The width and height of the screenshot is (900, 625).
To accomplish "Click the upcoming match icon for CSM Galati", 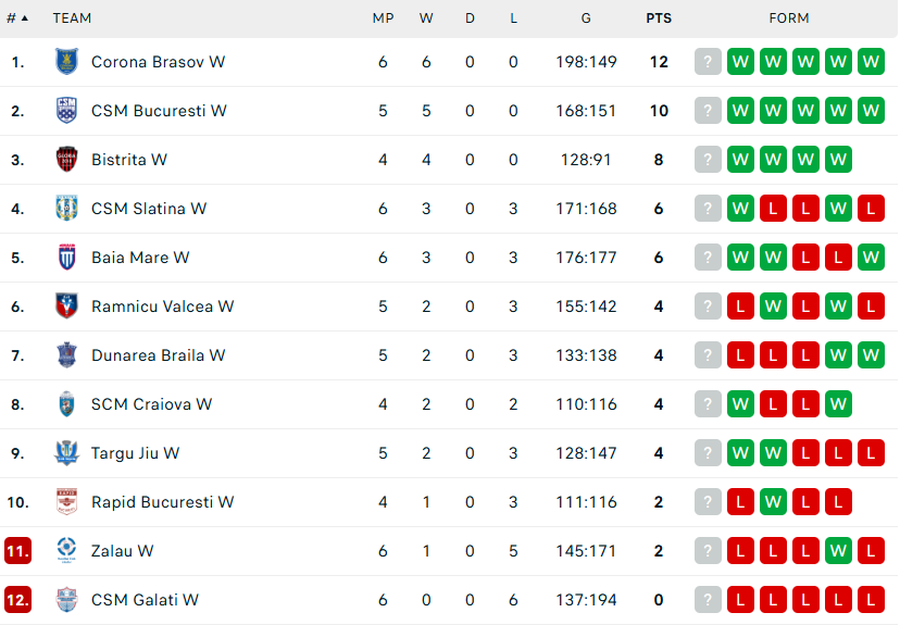I will 707,600.
